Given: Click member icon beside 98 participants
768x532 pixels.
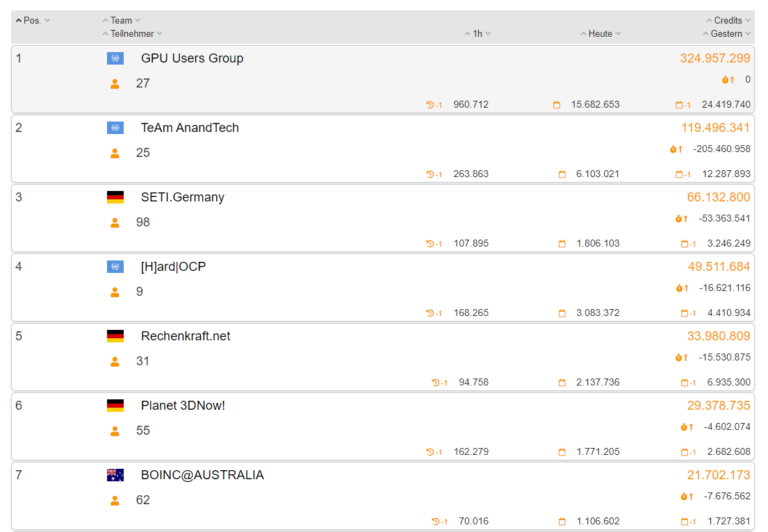Looking at the screenshot, I should [x=115, y=223].
